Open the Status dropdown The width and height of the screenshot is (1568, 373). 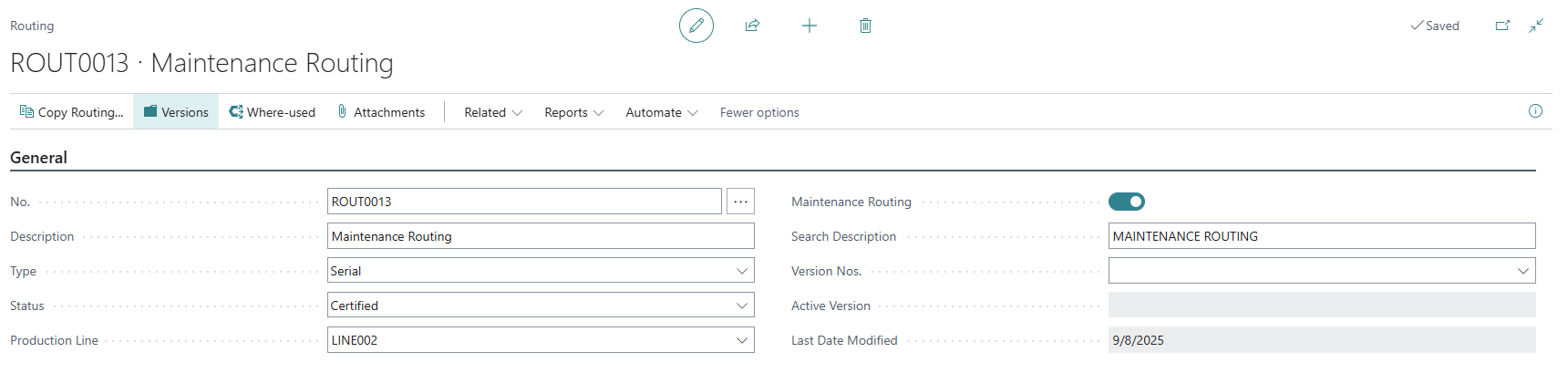pos(742,306)
